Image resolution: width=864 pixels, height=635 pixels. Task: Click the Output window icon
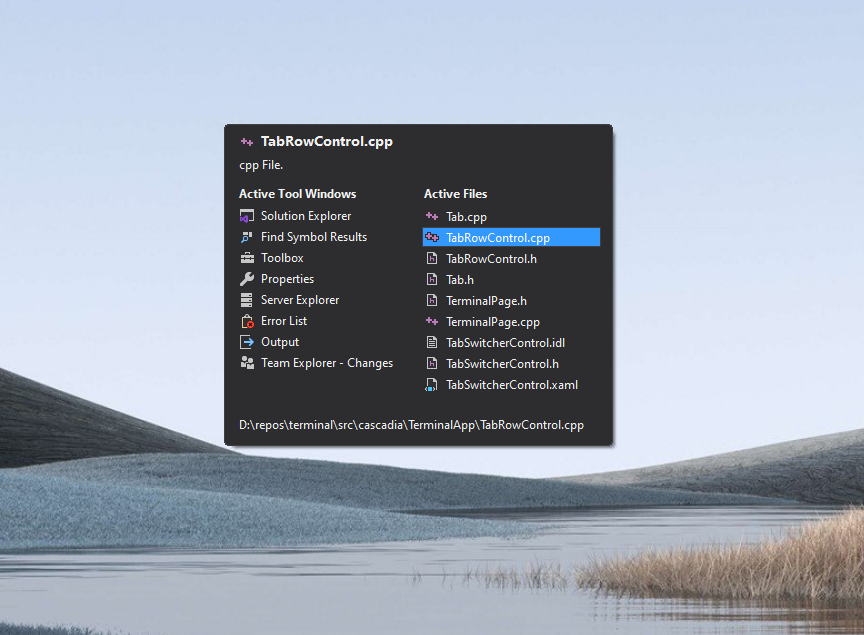[x=247, y=342]
